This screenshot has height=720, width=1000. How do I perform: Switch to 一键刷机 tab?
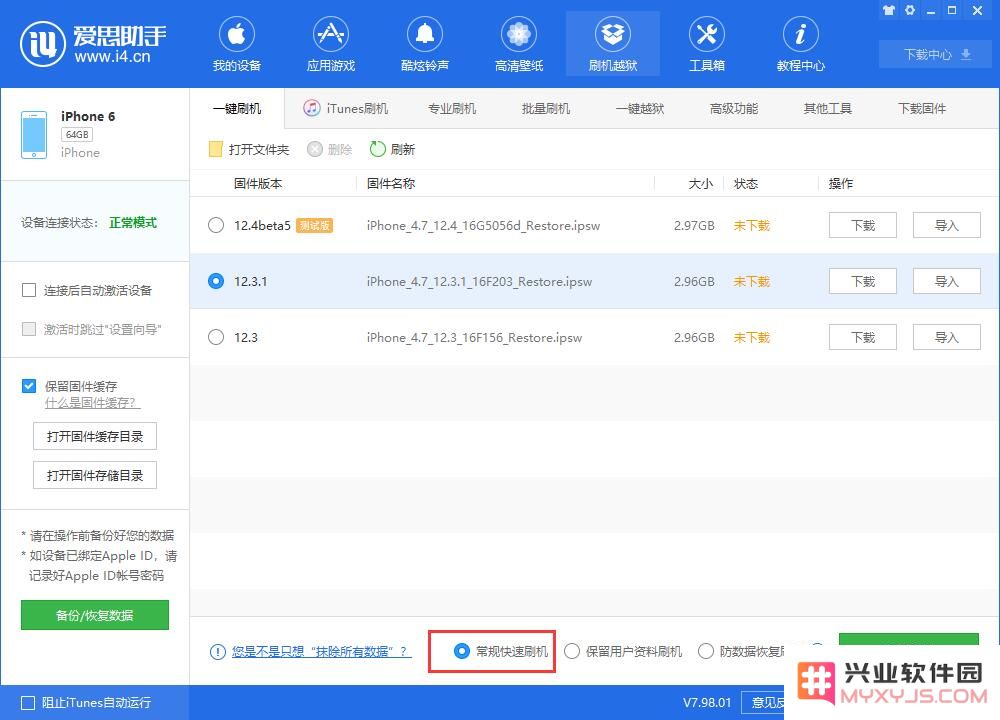237,108
